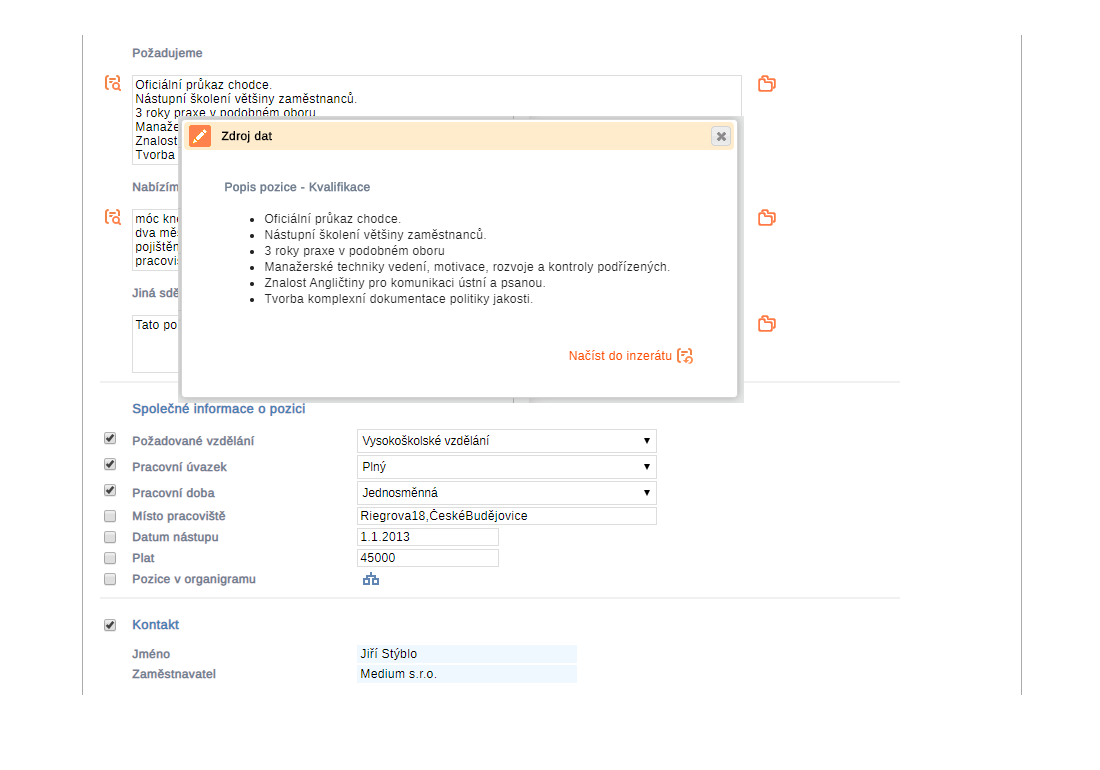Image resolution: width=1100 pixels, height=770 pixels.
Task: Open the Pracovní doba dropdown showing Jednosměnná
Action: pos(506,493)
